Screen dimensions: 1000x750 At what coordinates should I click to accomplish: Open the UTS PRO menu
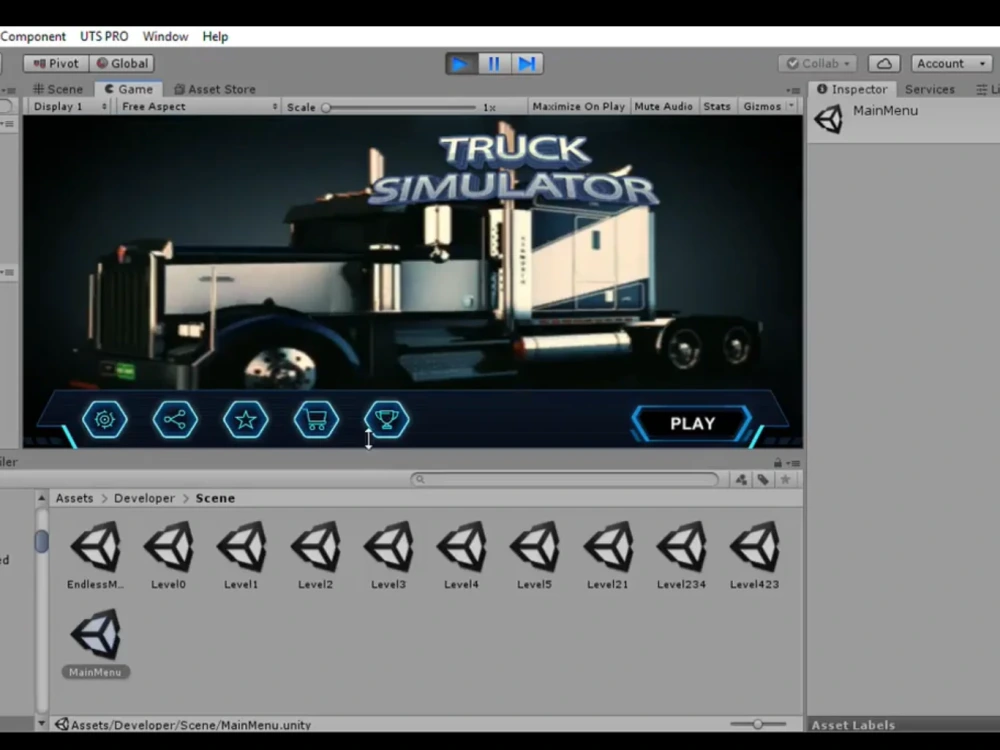coord(104,36)
